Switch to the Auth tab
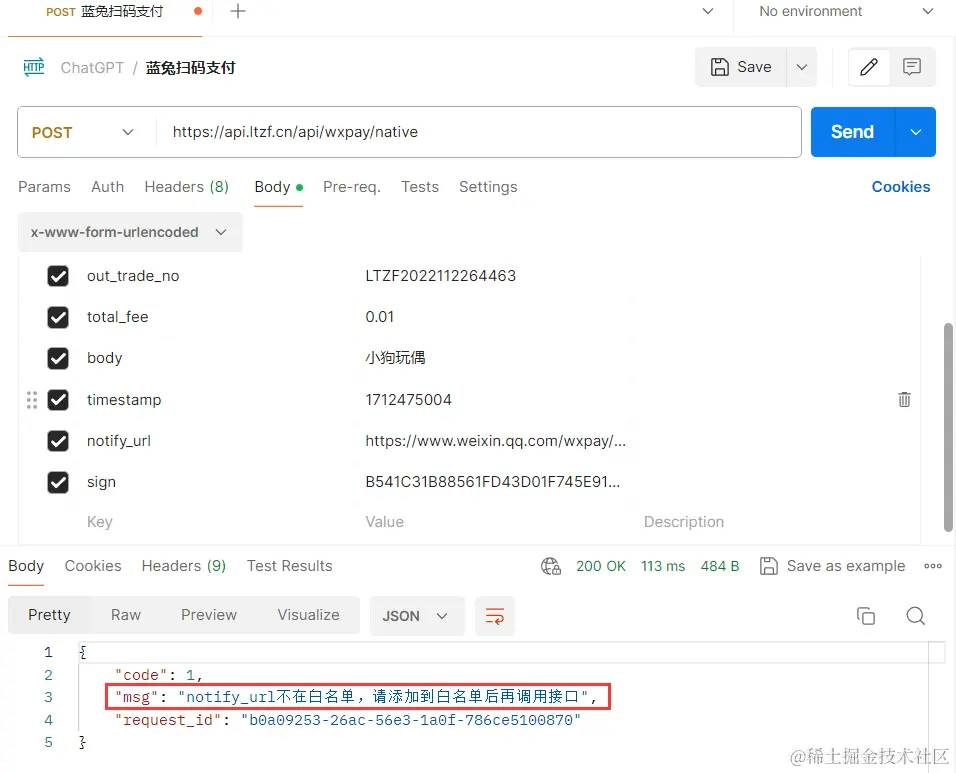Screen dimensions: 956x773 107,187
